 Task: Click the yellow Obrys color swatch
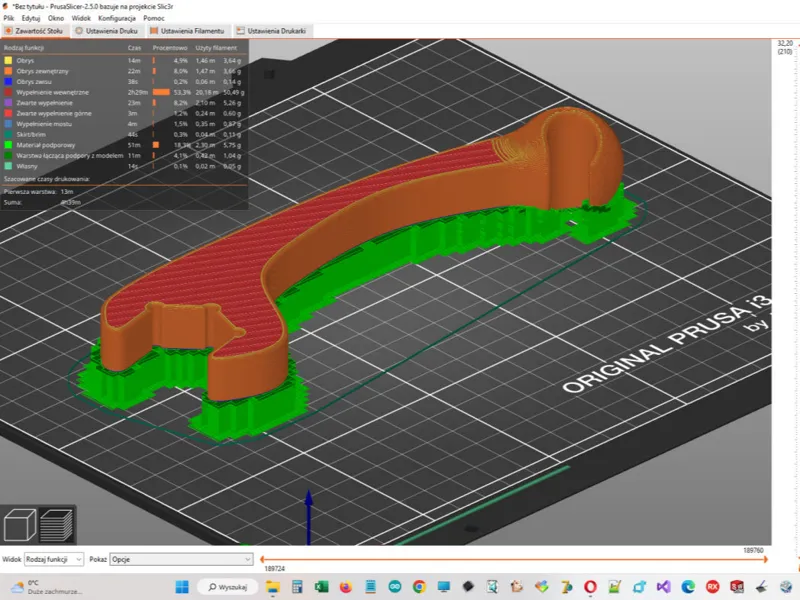pos(8,60)
